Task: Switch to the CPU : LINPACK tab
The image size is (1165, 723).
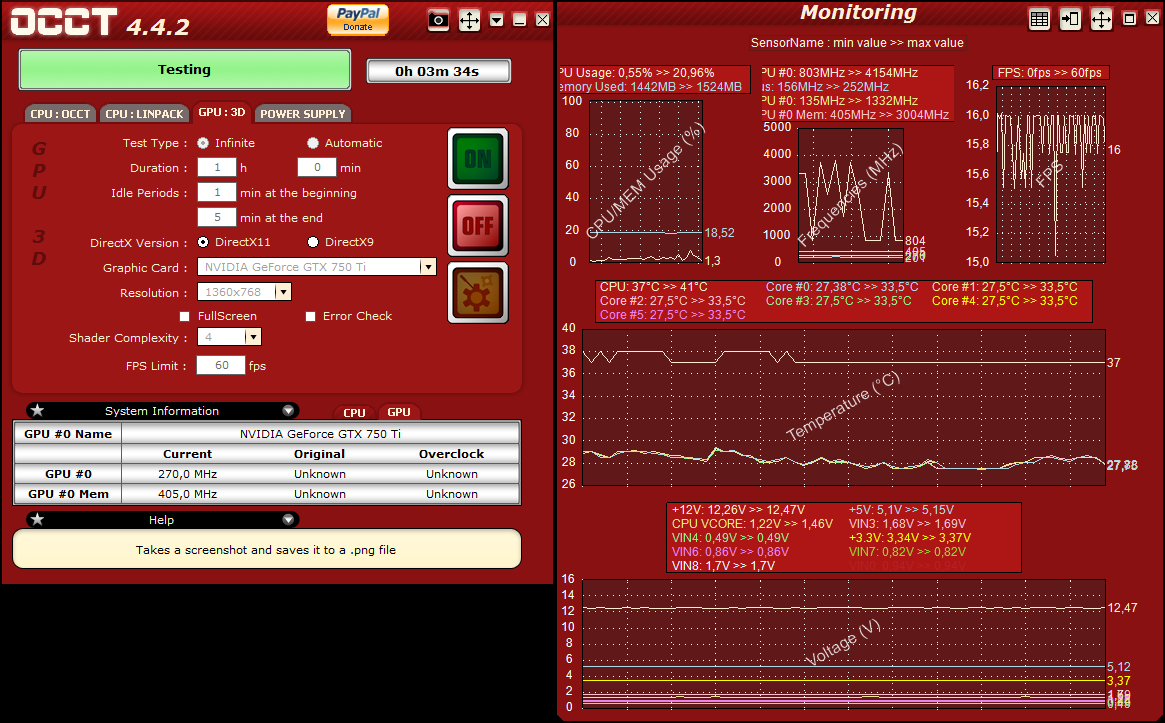Action: tap(144, 114)
